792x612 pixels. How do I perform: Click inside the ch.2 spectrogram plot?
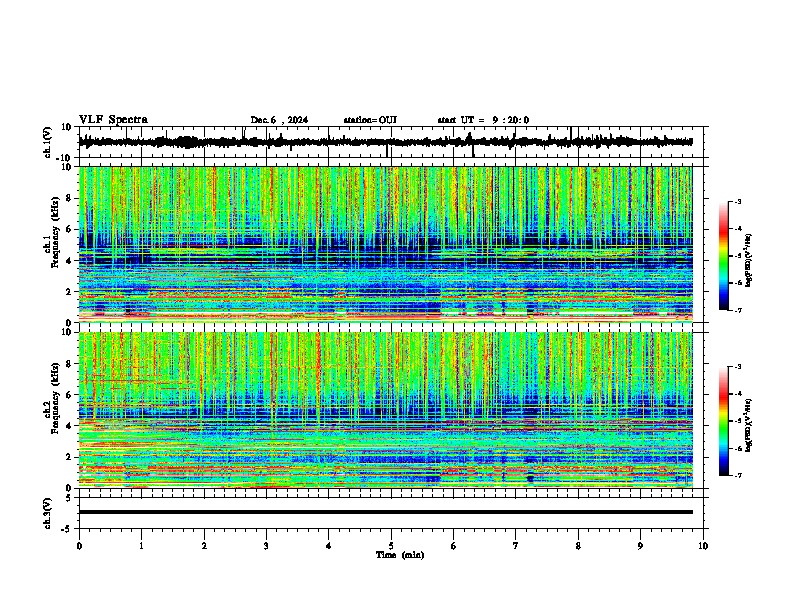(x=386, y=410)
